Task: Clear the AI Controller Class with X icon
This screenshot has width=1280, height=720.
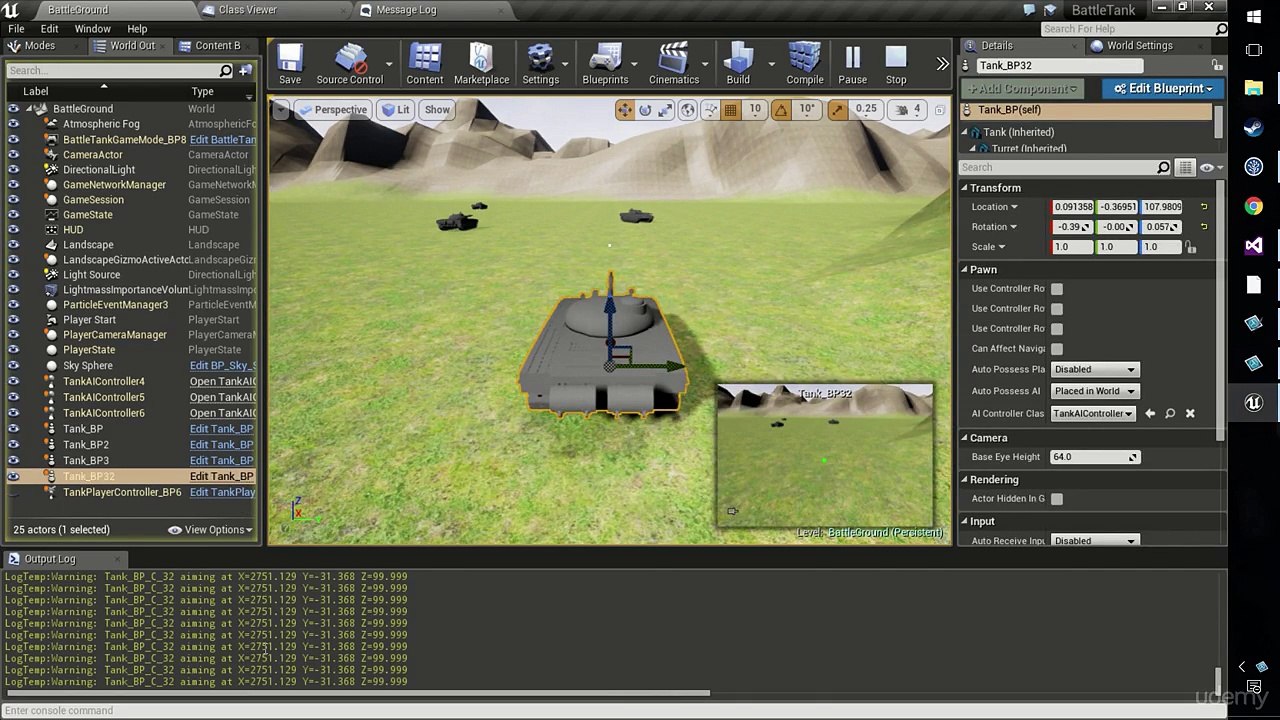Action: click(x=1190, y=413)
